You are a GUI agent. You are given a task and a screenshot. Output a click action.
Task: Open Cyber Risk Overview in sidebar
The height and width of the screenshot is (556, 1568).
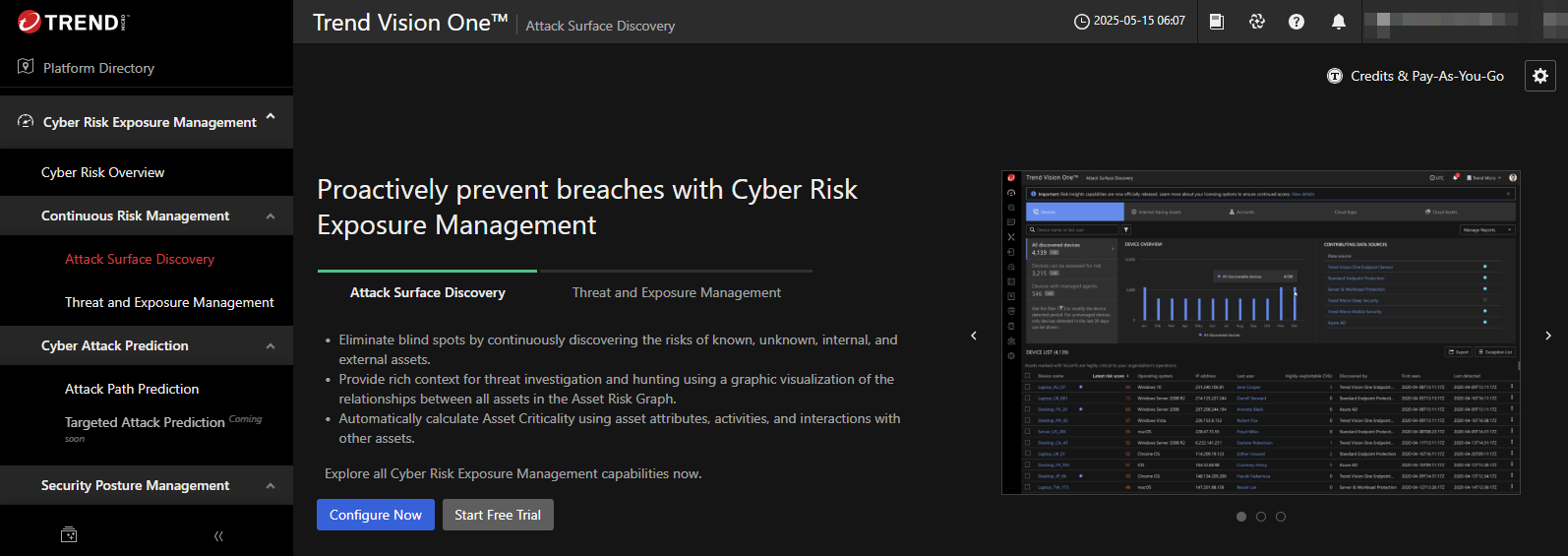coord(102,172)
